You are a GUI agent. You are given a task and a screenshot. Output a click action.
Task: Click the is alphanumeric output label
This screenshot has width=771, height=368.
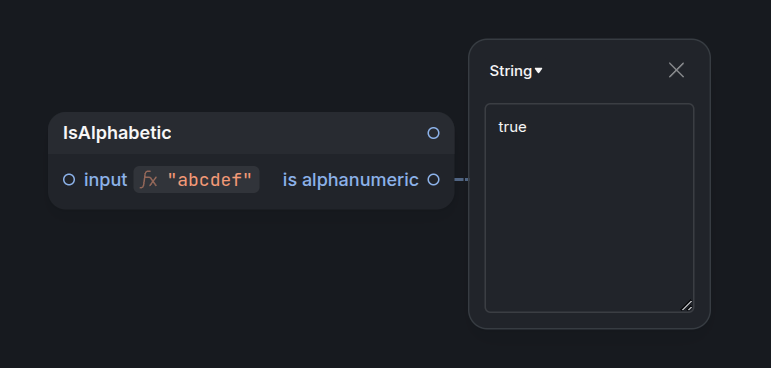350,180
